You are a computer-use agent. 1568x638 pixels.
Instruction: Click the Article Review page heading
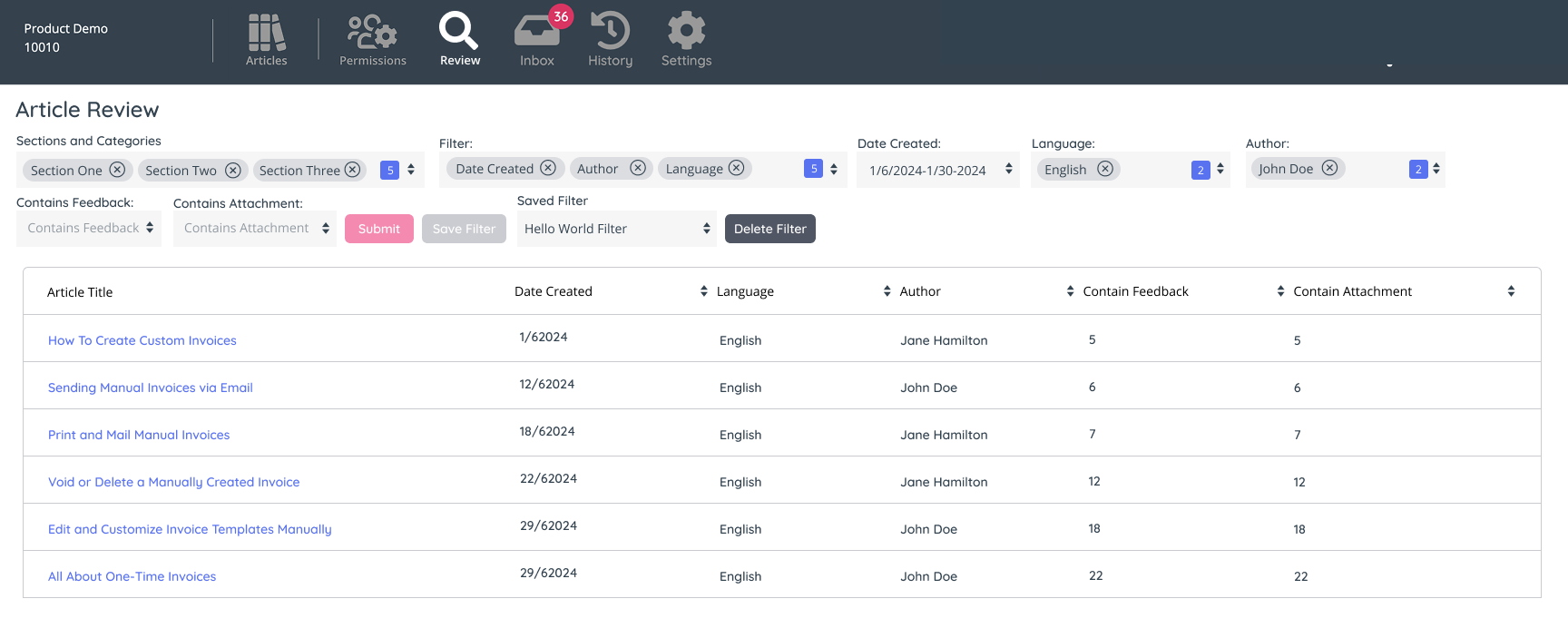(x=87, y=110)
